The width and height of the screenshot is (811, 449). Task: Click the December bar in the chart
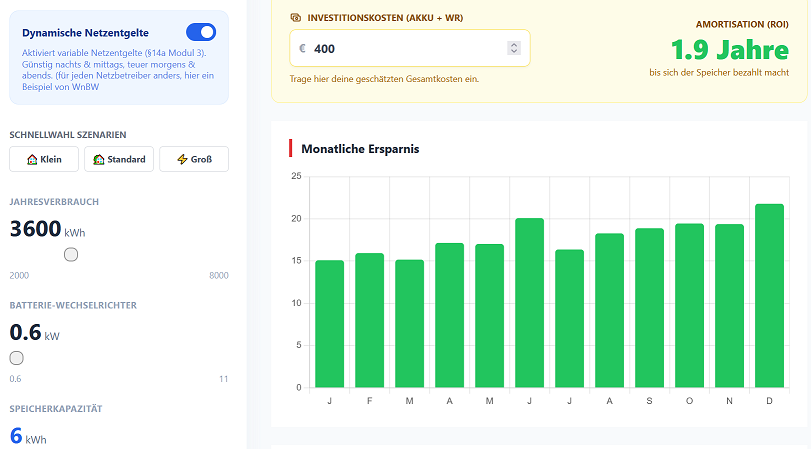[x=769, y=296]
